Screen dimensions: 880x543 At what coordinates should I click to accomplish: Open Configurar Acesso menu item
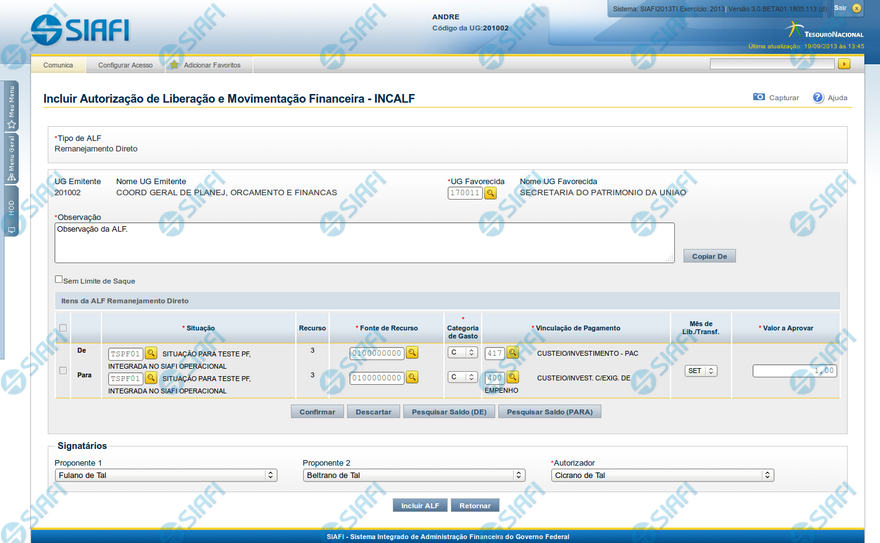[125, 65]
